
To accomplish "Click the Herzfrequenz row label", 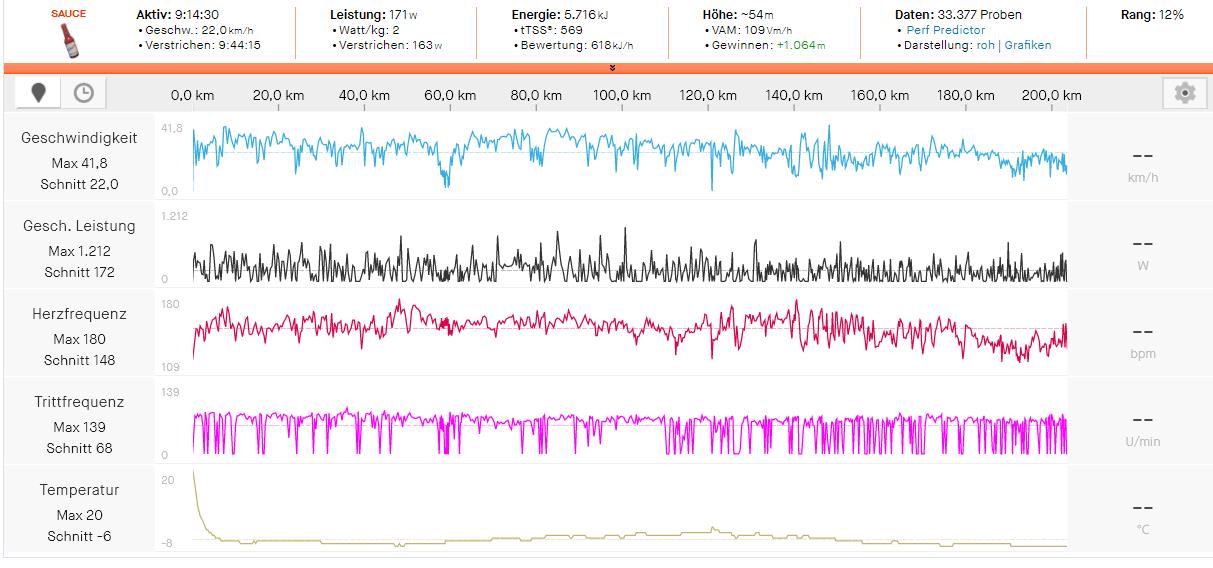I will point(79,314).
